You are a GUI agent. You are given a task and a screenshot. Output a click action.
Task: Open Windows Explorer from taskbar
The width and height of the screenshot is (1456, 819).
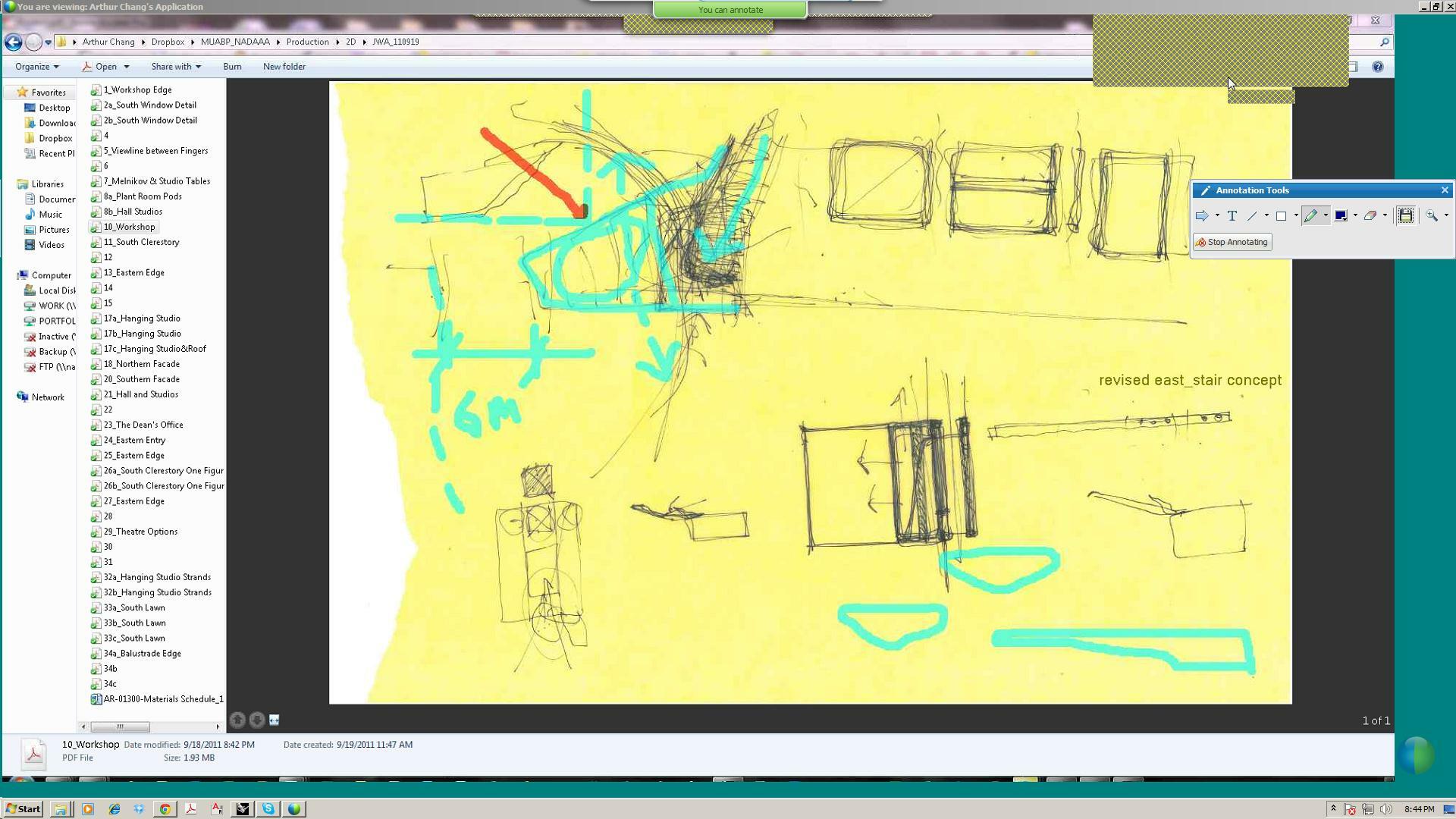point(61,809)
